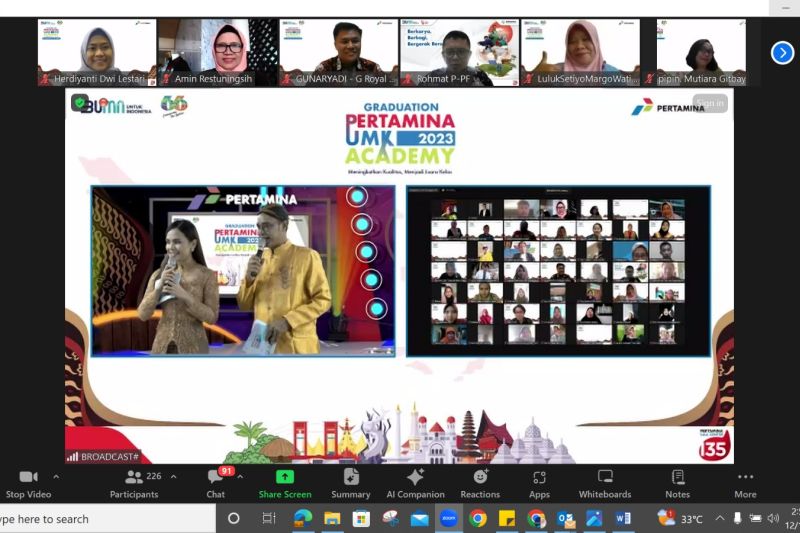Select Herdiyanti Dwi Lestari's video tile
800x533 pixels.
pos(97,53)
